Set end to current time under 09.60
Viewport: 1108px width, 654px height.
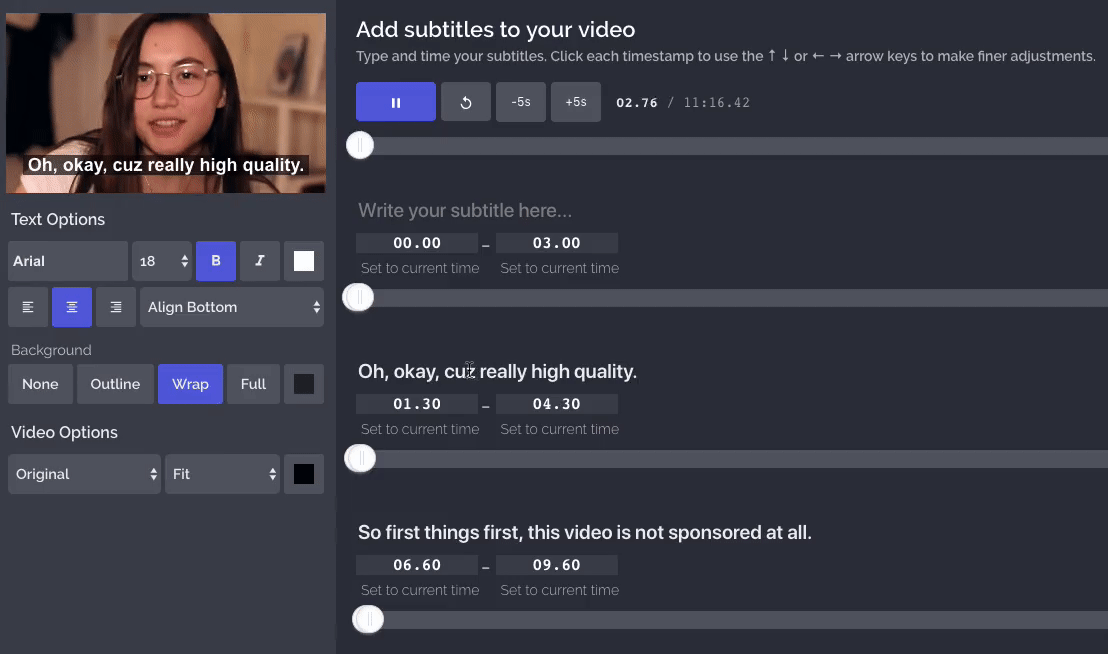point(560,590)
